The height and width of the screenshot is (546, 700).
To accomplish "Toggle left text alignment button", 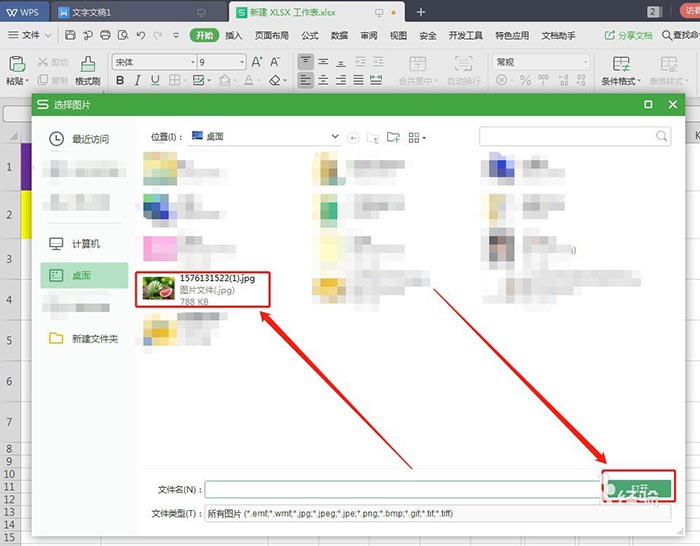I will [305, 80].
